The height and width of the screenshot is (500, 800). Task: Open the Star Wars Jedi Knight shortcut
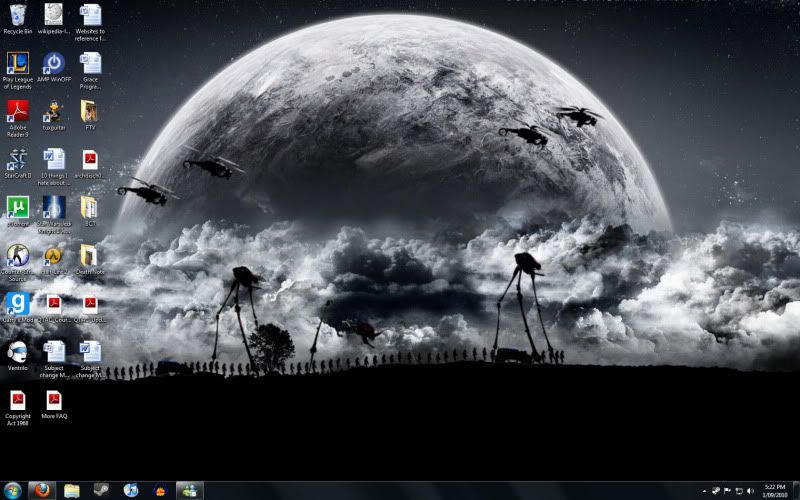pyautogui.click(x=54, y=215)
